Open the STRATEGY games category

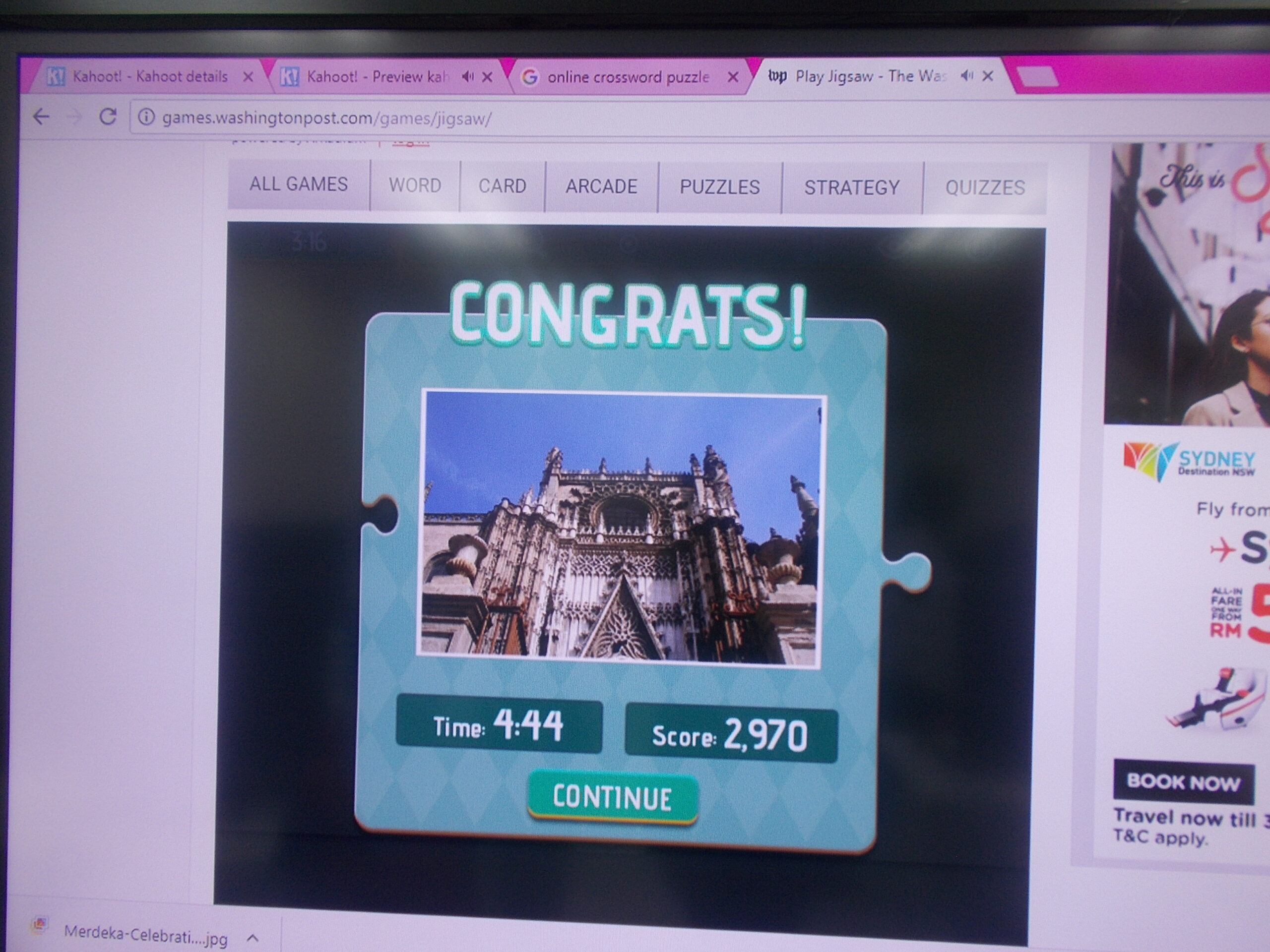[851, 187]
